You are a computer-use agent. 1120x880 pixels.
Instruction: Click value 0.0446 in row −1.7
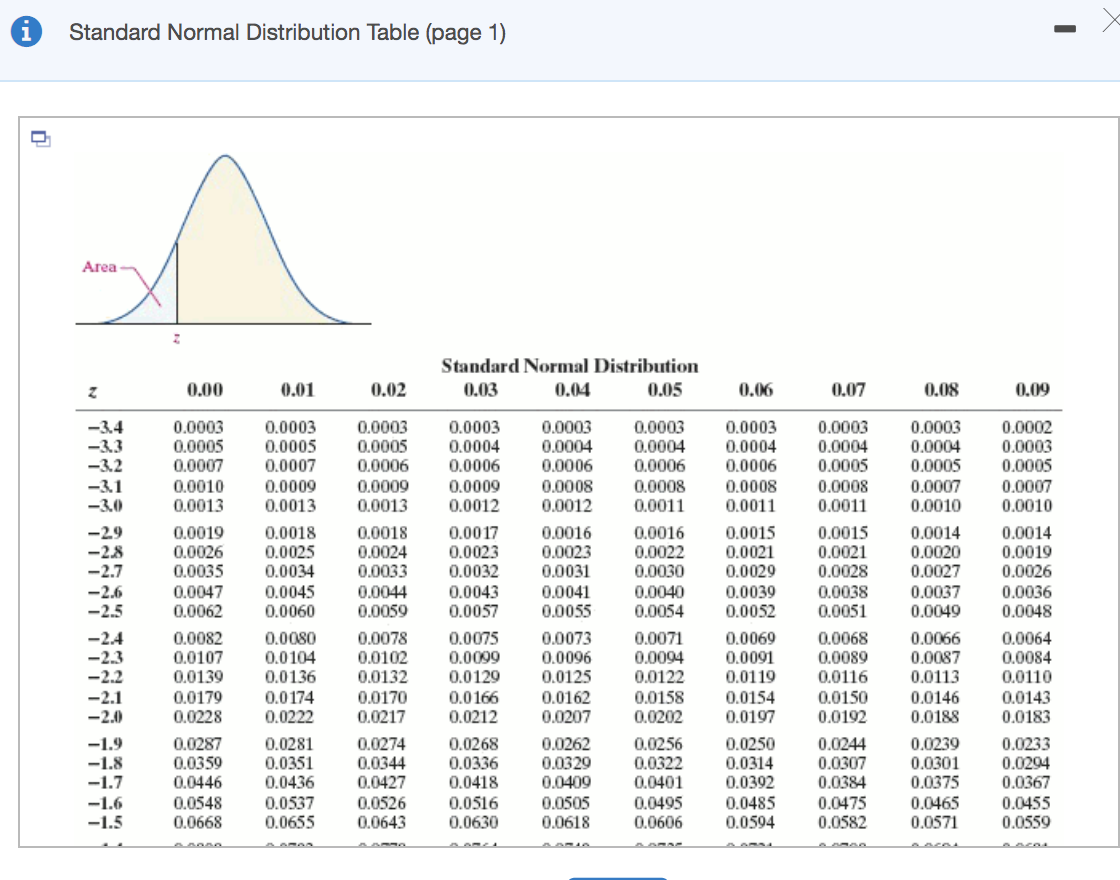coord(198,782)
